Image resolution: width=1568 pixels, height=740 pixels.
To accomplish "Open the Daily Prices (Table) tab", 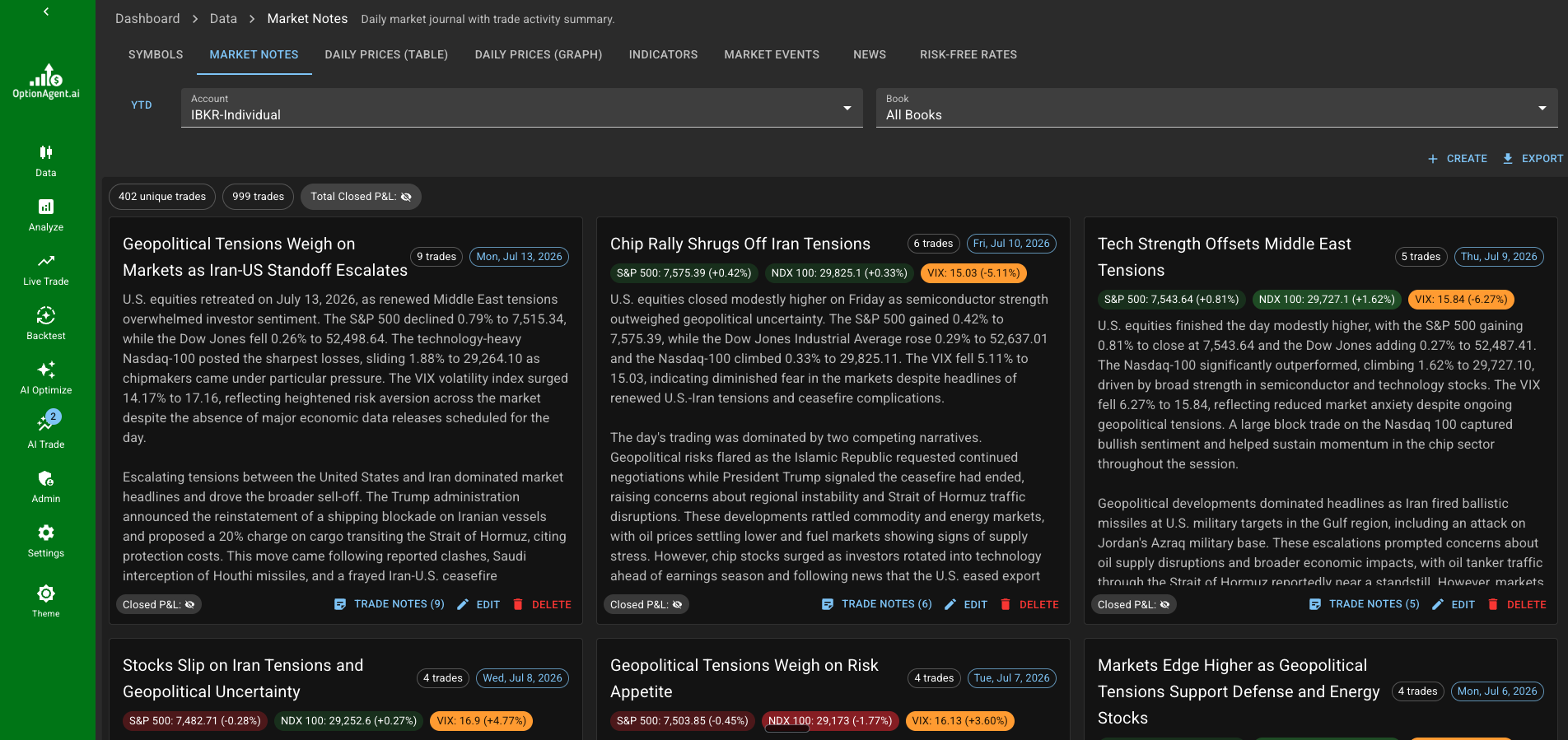I will point(386,54).
